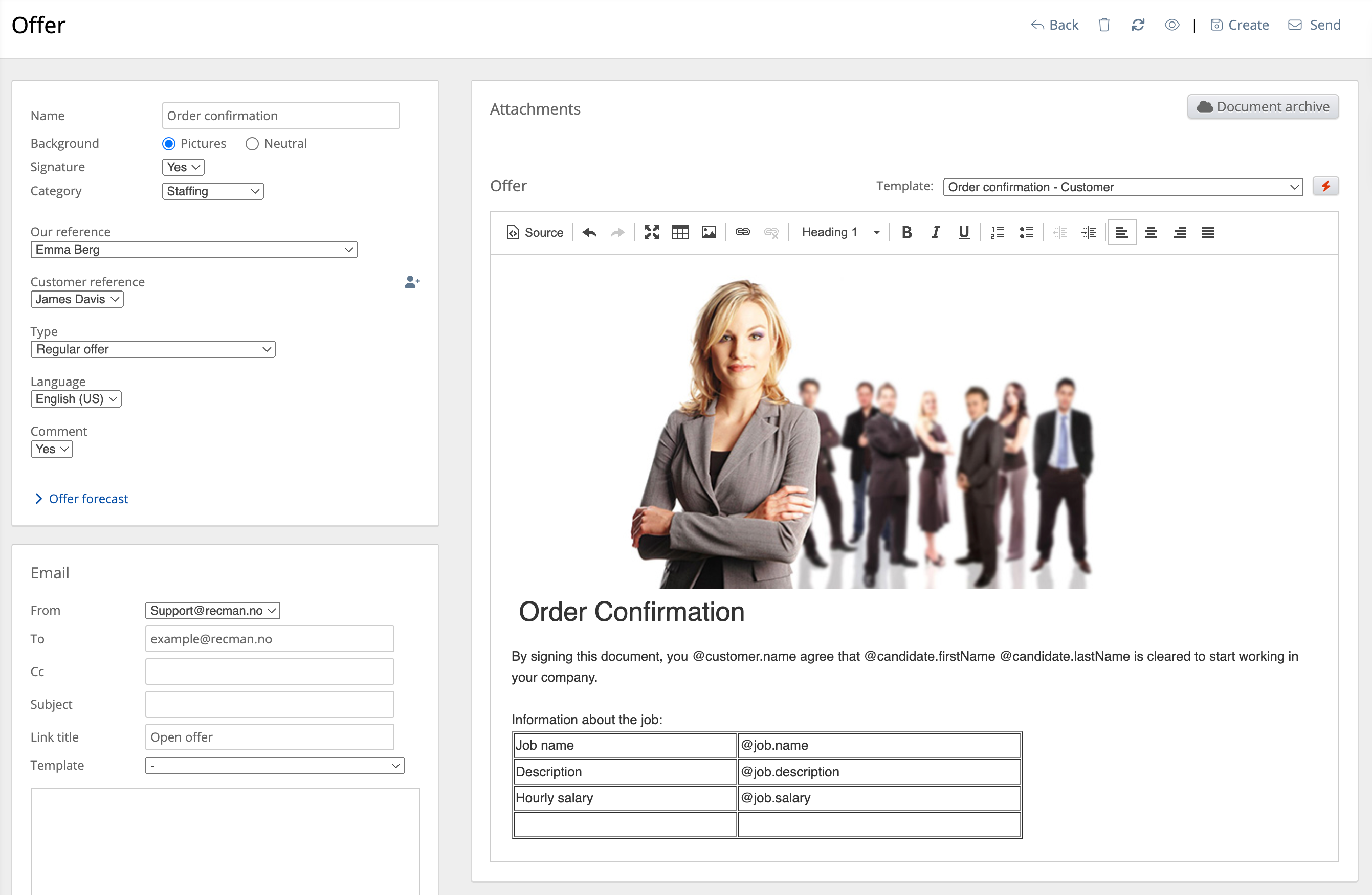Click the red lightning bolt button
Image resolution: width=1372 pixels, height=895 pixels.
(x=1325, y=186)
